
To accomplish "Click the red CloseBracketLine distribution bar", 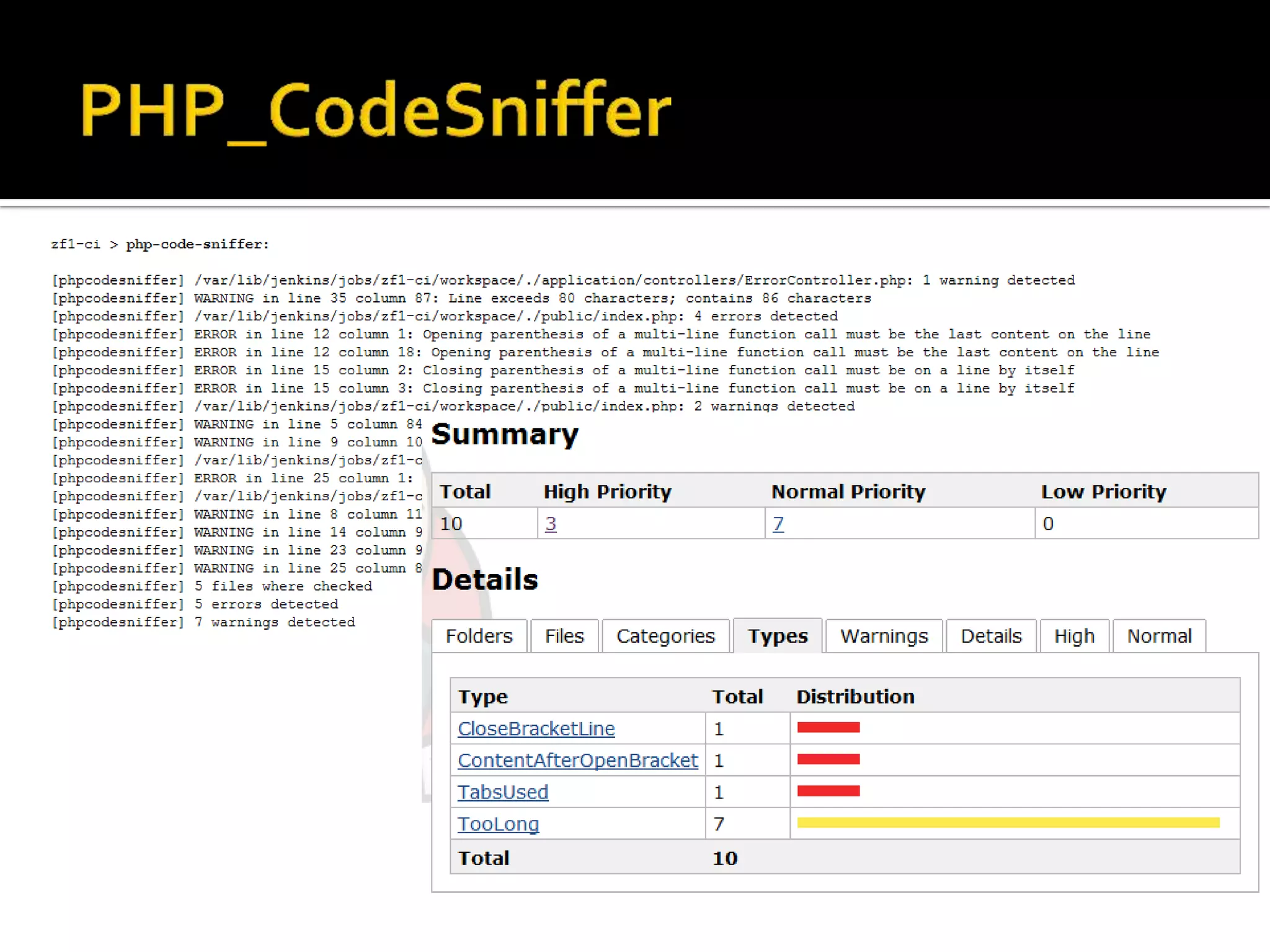I will pos(828,727).
